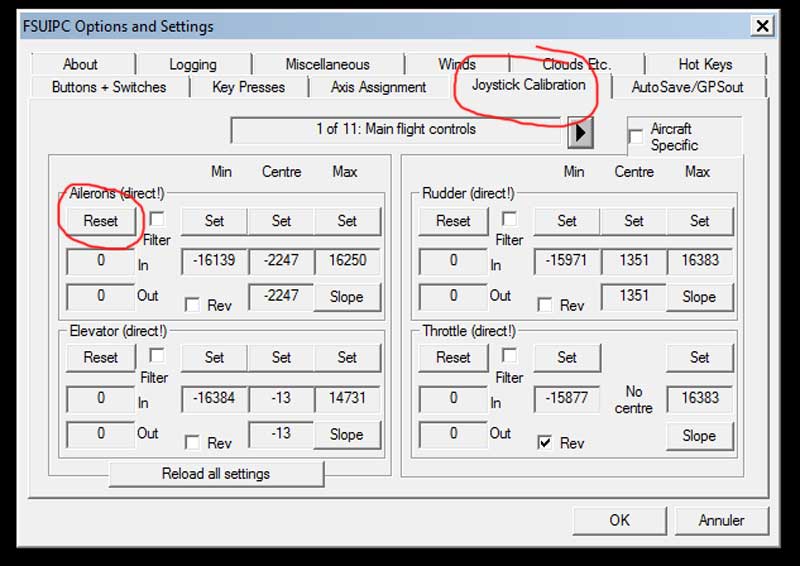The width and height of the screenshot is (800, 566).
Task: Select the Winds tab
Action: [457, 64]
